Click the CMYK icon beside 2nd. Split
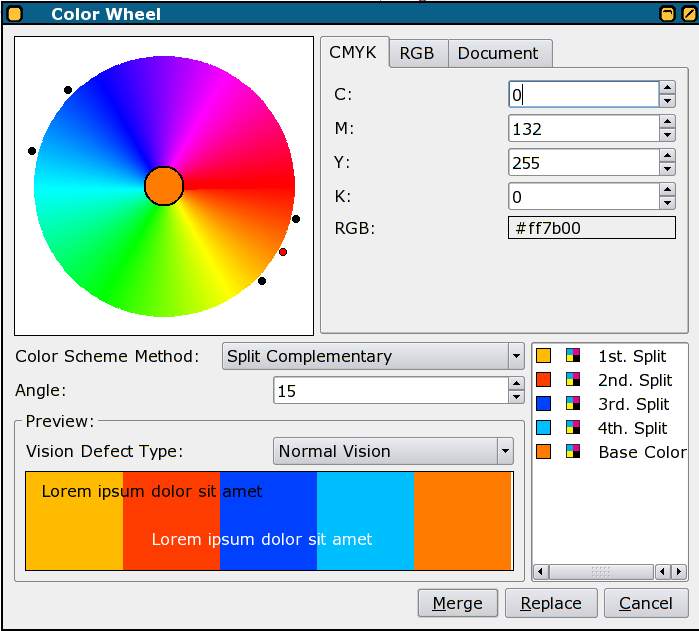699x631 pixels. (x=573, y=380)
